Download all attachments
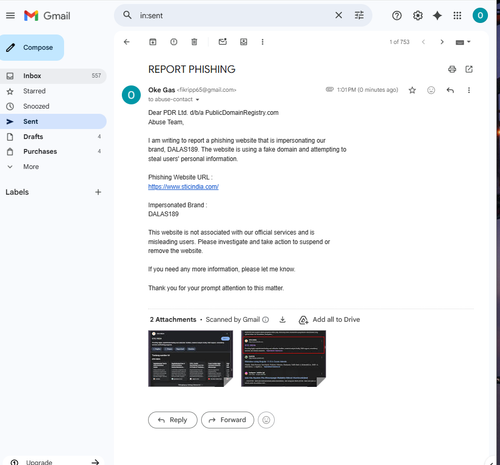 tap(282, 320)
